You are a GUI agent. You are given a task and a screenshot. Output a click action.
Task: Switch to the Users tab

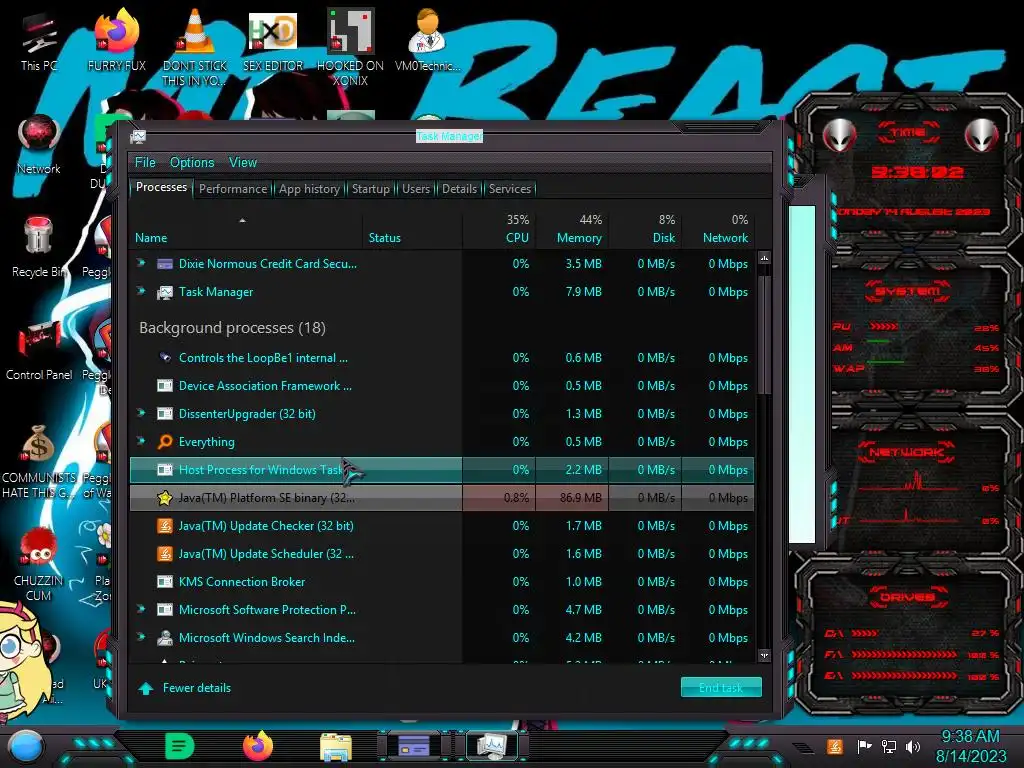coord(416,189)
